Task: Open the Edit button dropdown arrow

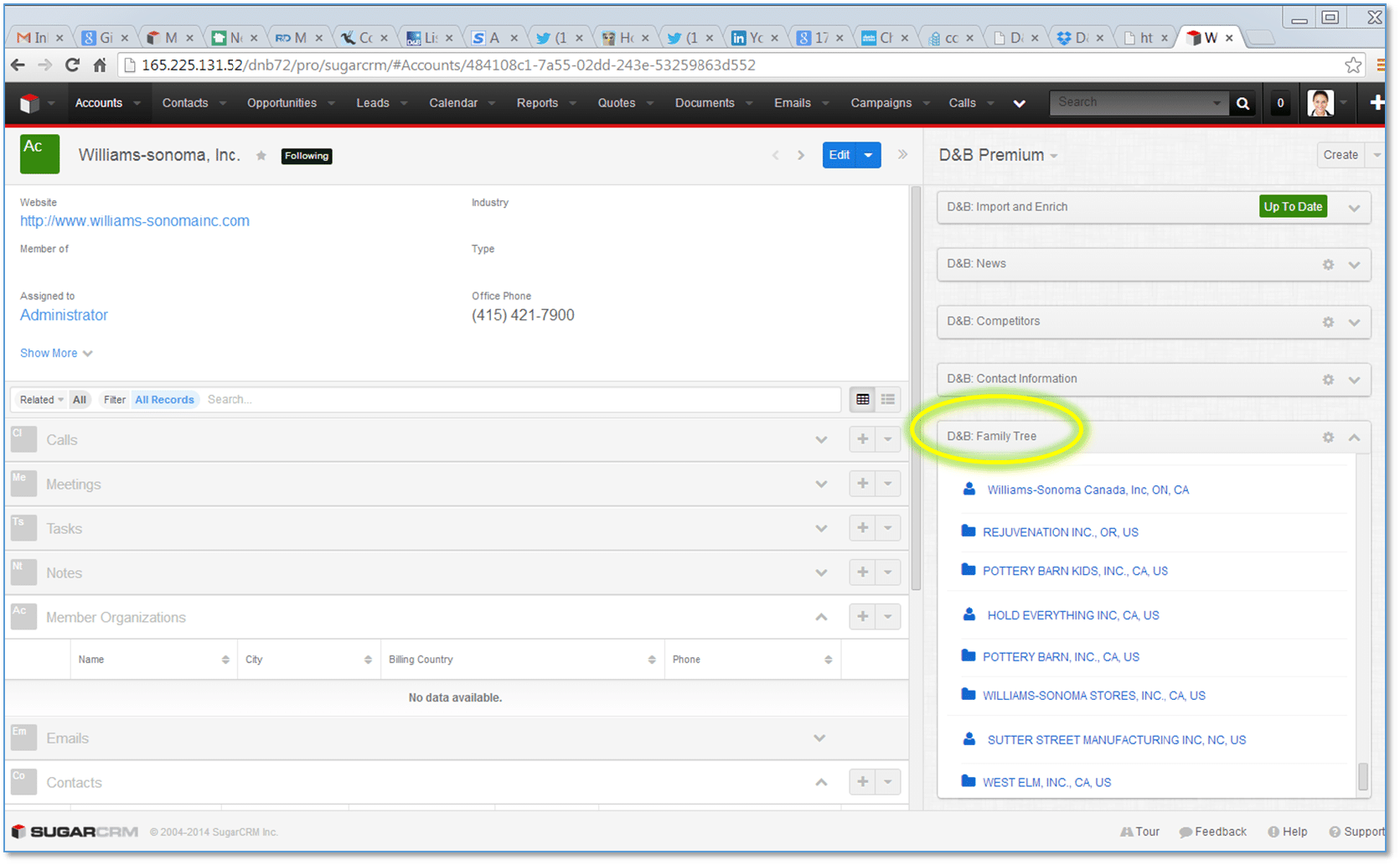Action: [x=869, y=155]
